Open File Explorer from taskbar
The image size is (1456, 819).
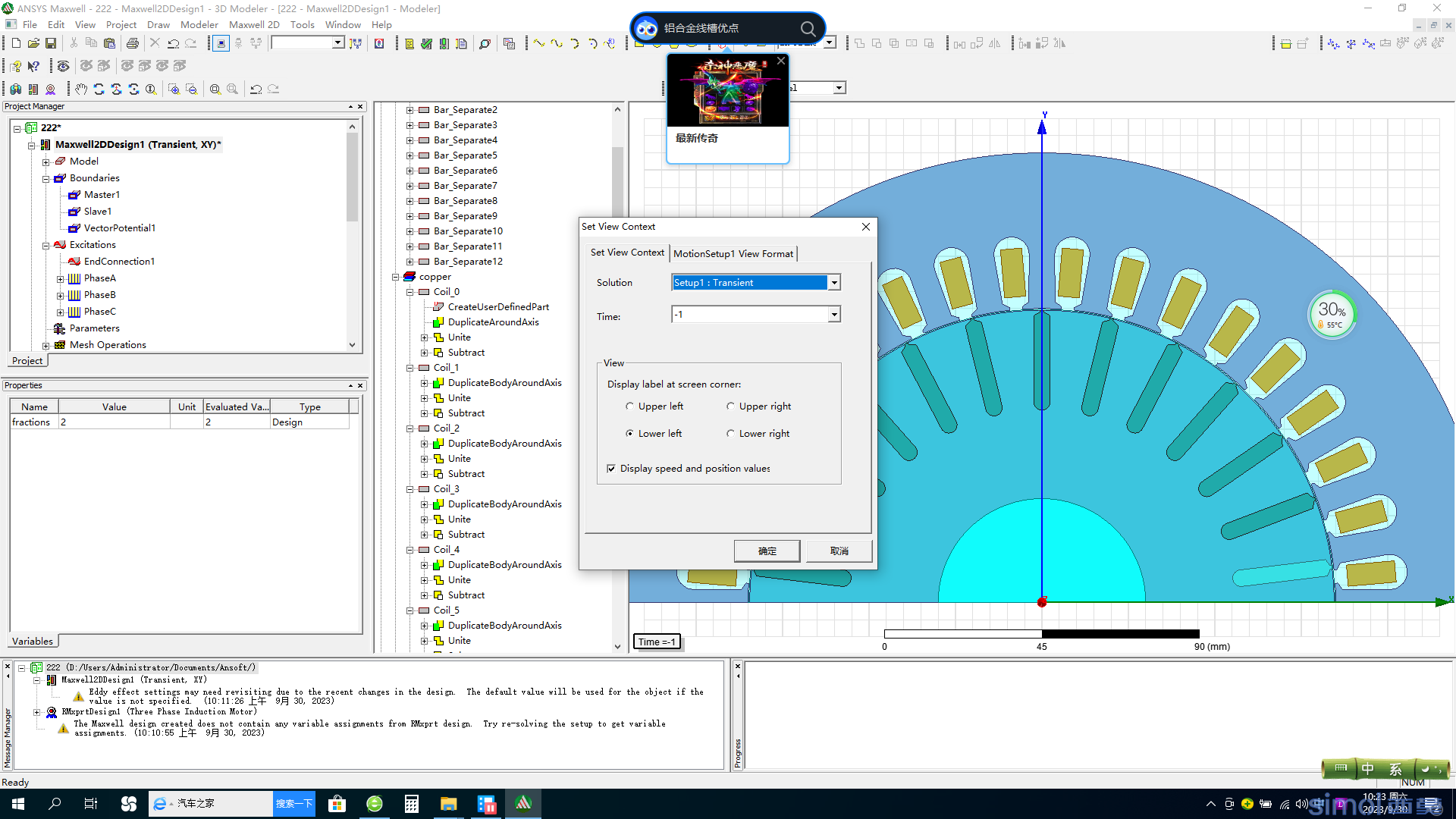(448, 804)
